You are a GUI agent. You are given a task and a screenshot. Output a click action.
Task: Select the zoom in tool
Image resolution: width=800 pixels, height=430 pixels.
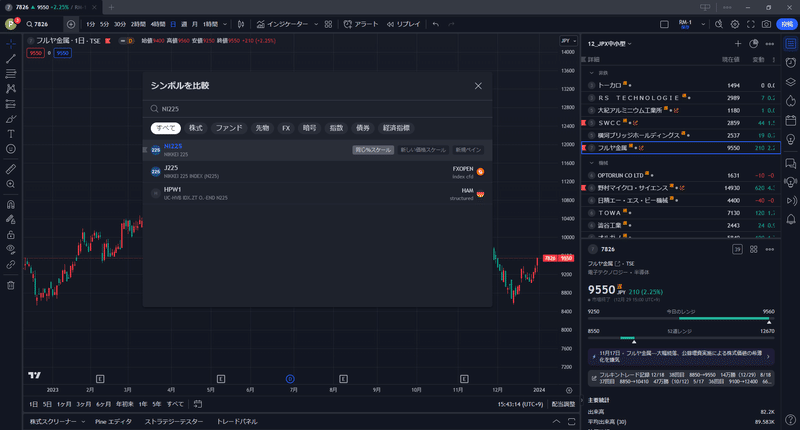click(x=11, y=184)
